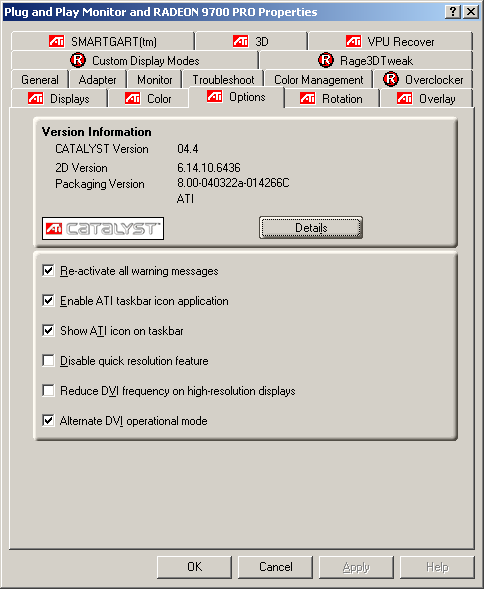Click the ATI icon on Overlay tab
Viewport: 484px width, 589px height.
405,98
